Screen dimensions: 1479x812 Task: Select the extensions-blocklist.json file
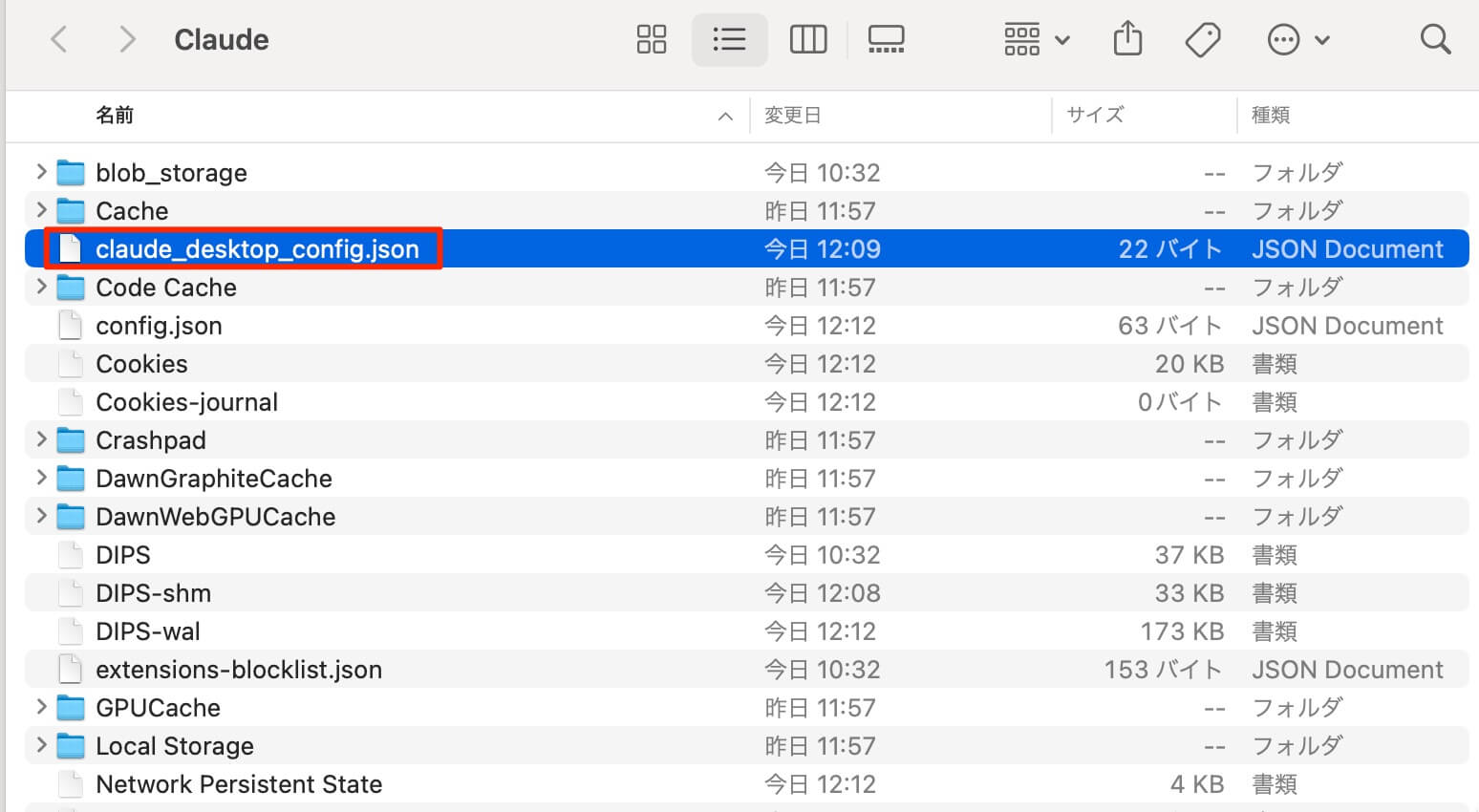pyautogui.click(x=239, y=670)
